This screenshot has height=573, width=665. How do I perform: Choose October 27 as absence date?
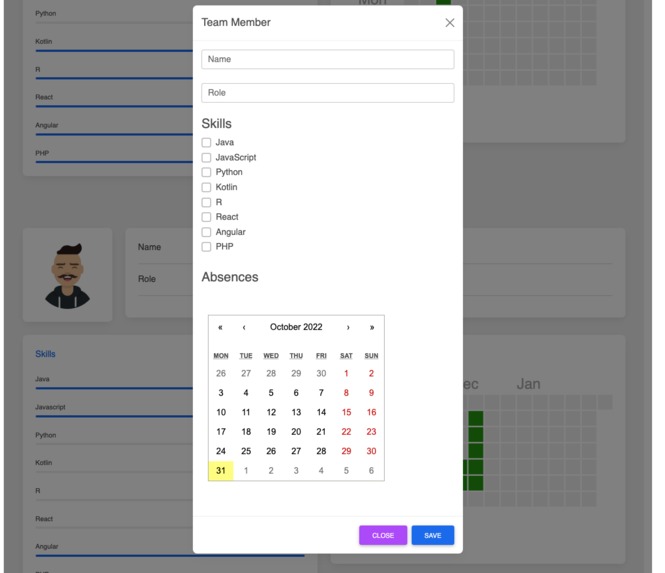point(296,451)
